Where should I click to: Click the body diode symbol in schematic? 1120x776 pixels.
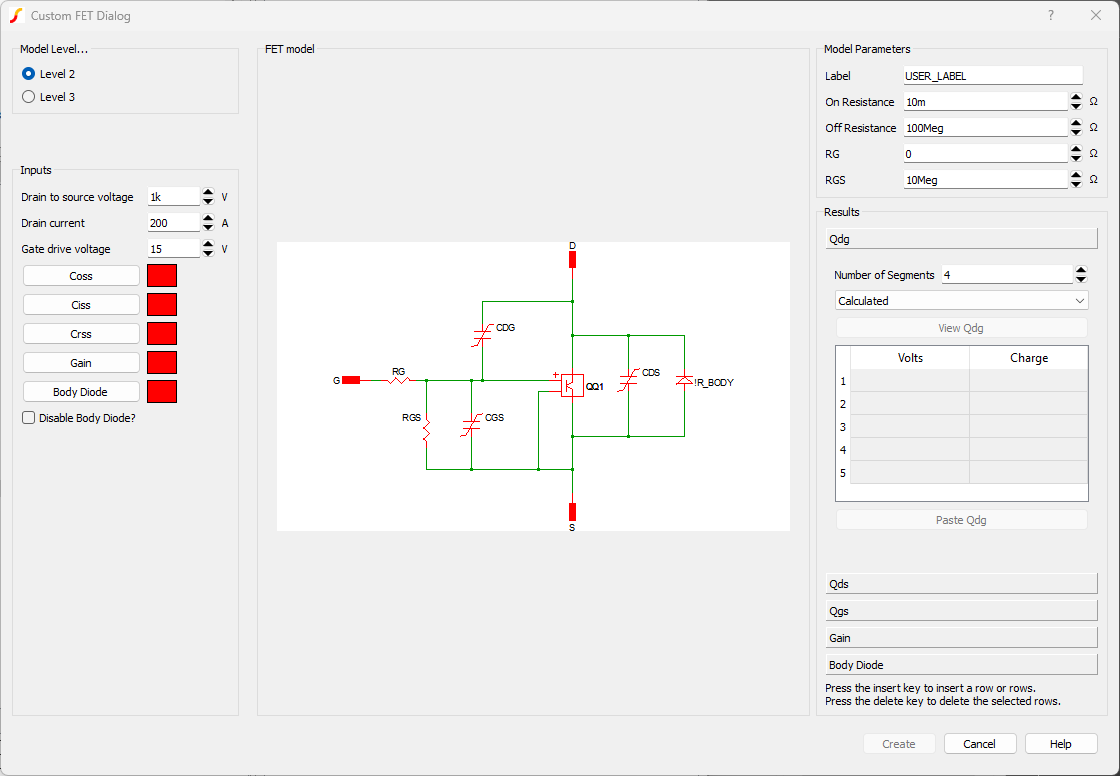pyautogui.click(x=684, y=380)
